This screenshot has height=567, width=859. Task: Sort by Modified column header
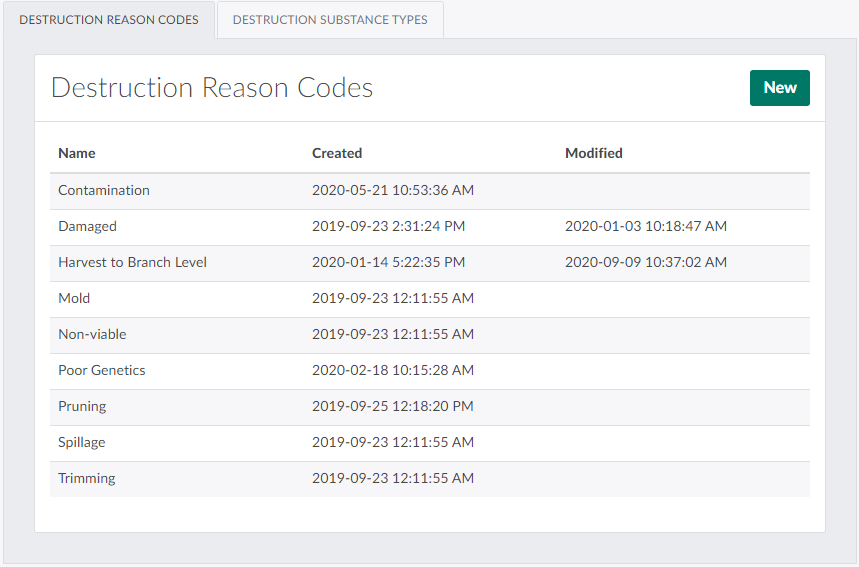tap(593, 153)
